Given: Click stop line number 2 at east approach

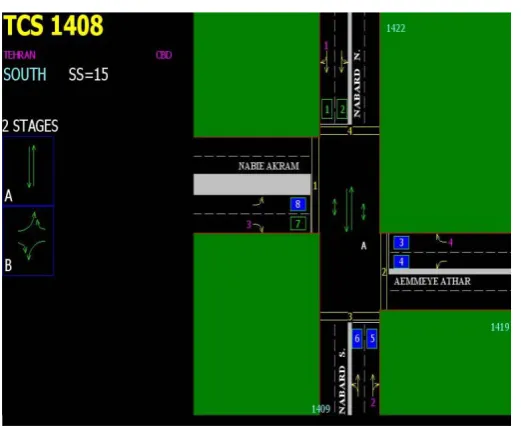Looking at the screenshot, I should click(384, 272).
